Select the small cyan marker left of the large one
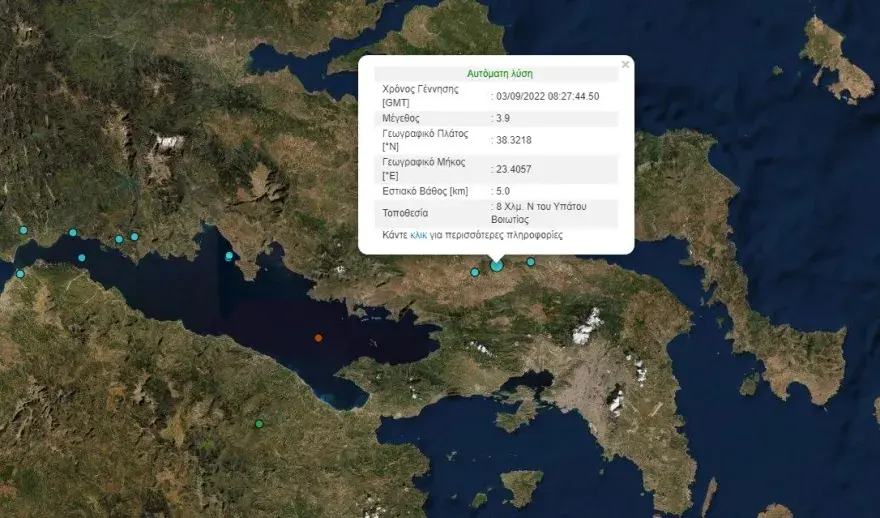Image resolution: width=880 pixels, height=518 pixels. 475,272
